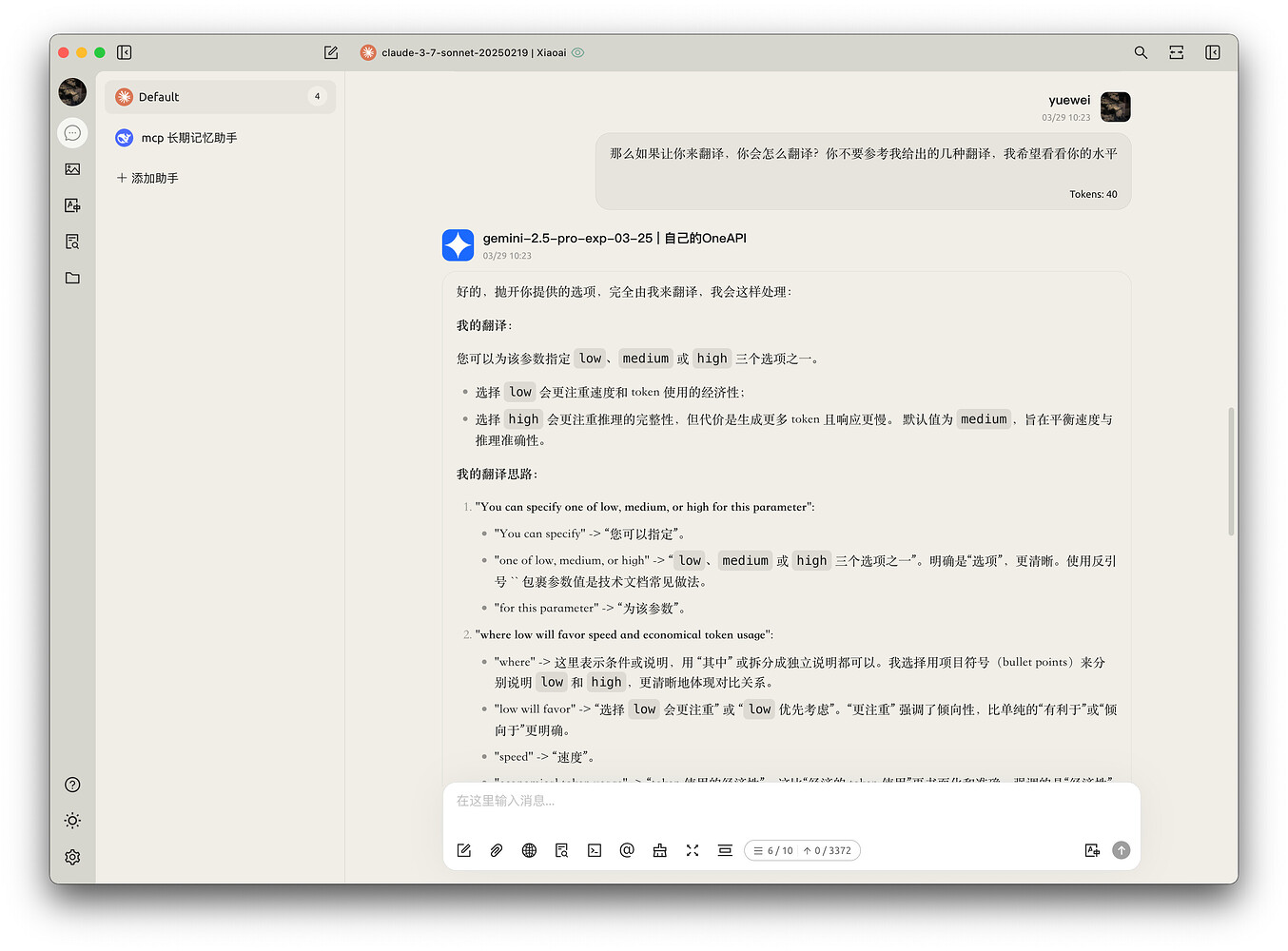Click the yuewei user avatar in chat
The width and height of the screenshot is (1288, 951).
coord(1116,107)
